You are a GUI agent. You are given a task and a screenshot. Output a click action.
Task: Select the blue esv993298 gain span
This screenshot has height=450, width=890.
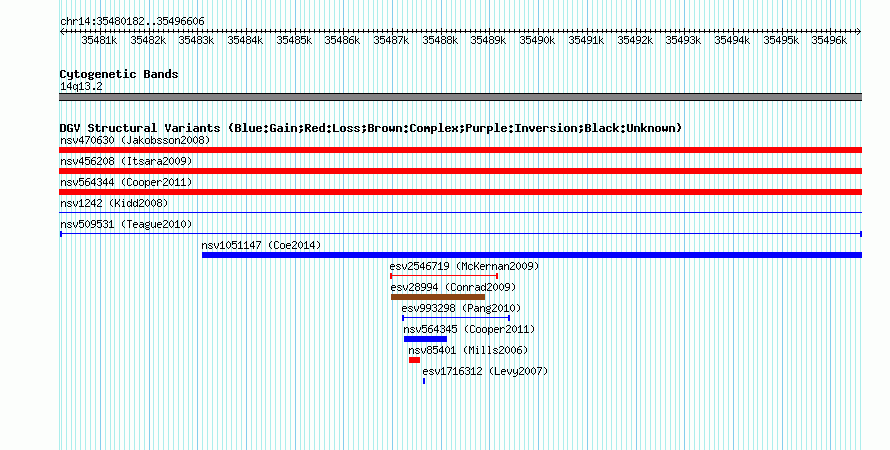[456, 318]
